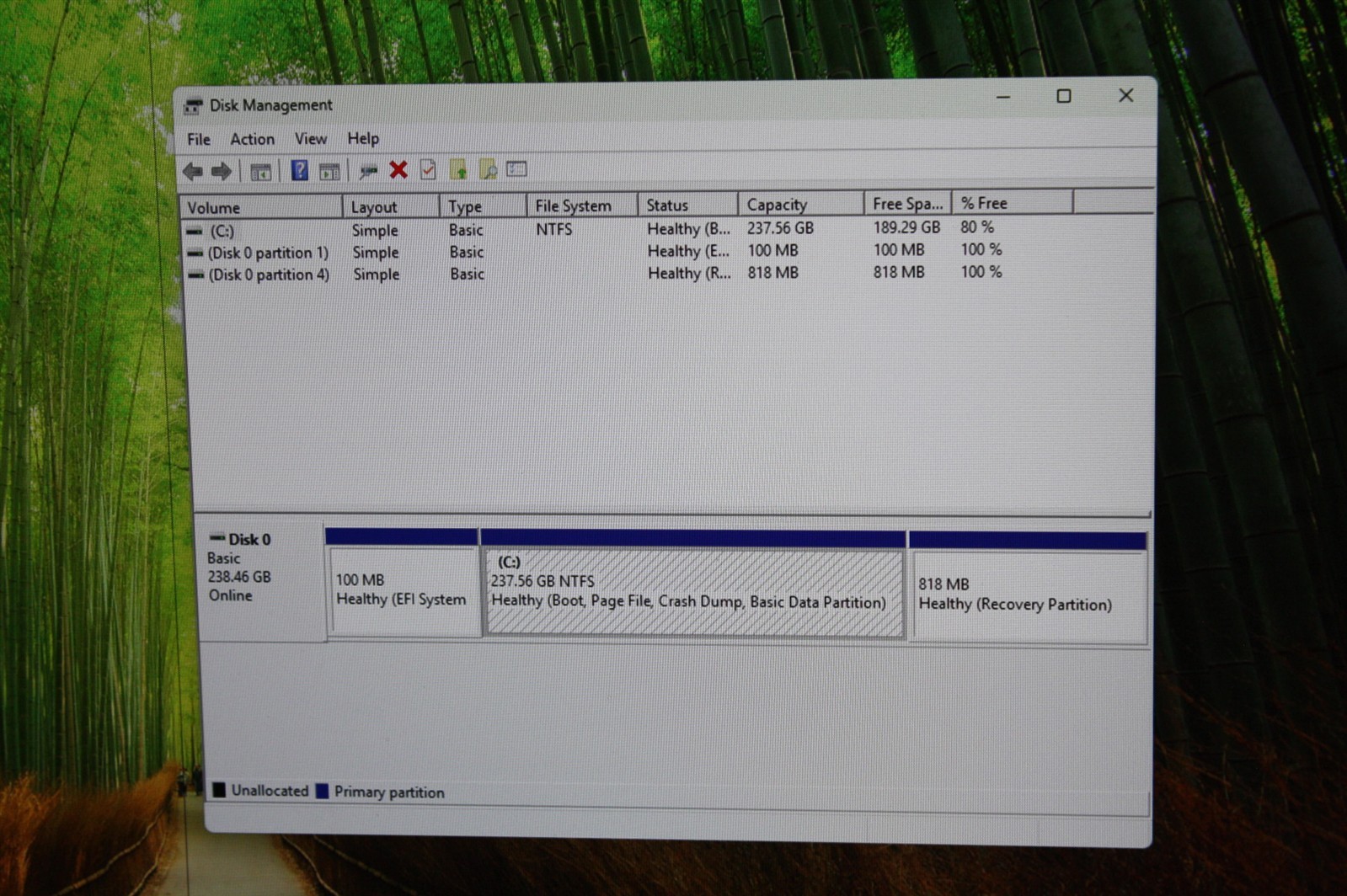The image size is (1347, 896).
Task: Click the drive icon beside (C:) volume row
Action: pyautogui.click(x=195, y=231)
